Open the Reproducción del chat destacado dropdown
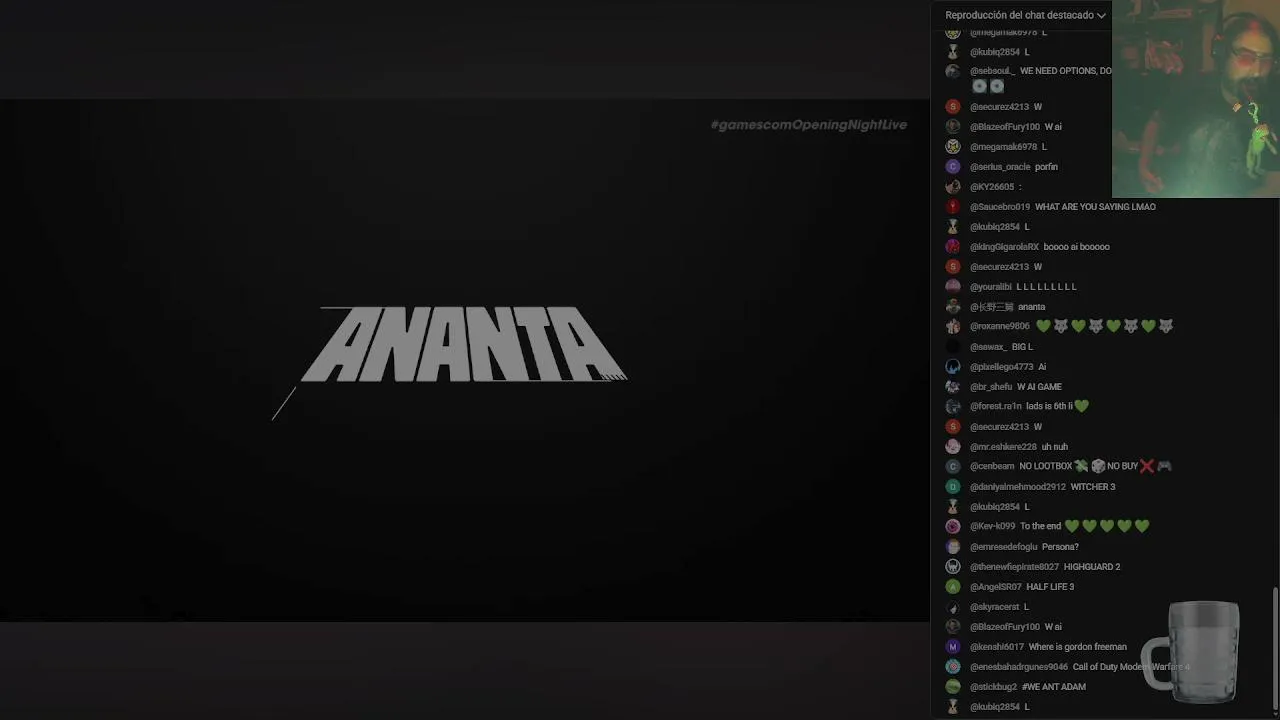Image resolution: width=1280 pixels, height=720 pixels. [1025, 15]
